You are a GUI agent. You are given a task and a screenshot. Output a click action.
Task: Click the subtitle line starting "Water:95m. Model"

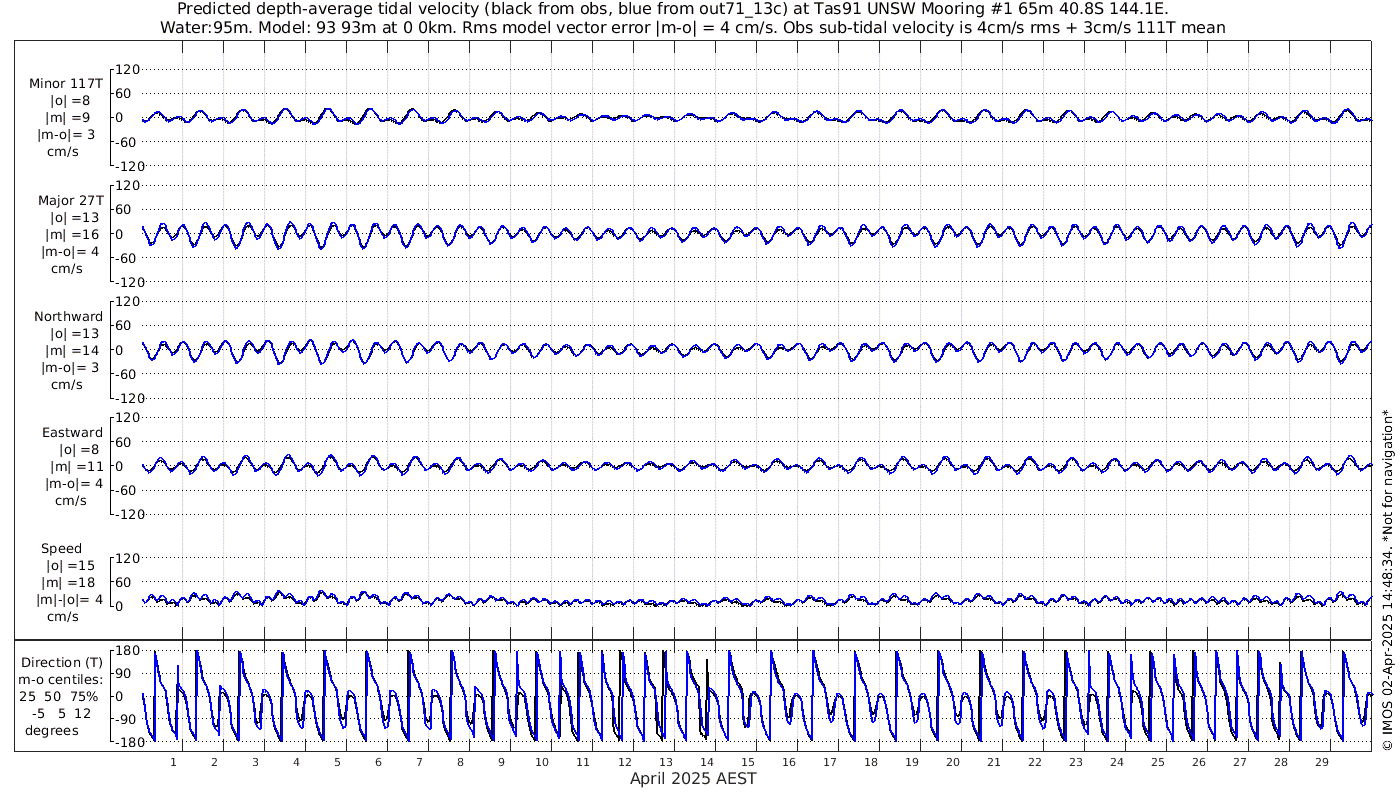click(693, 27)
